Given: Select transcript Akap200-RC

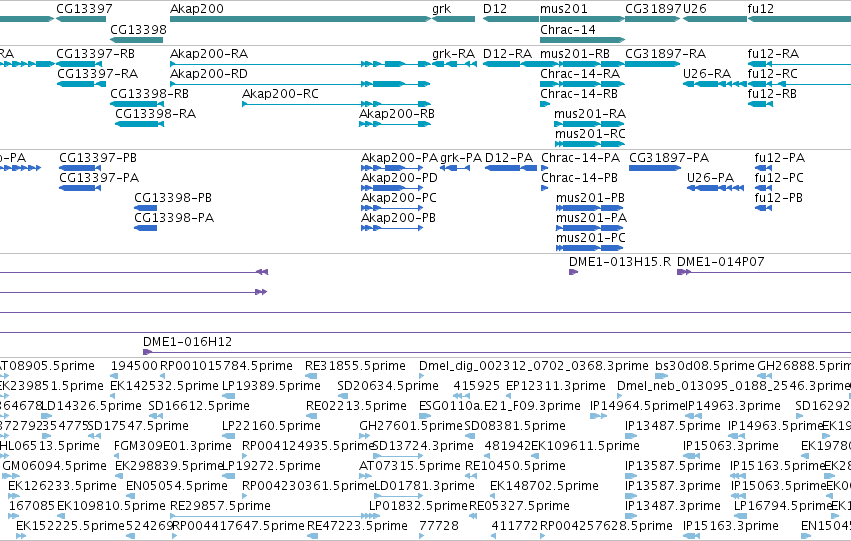Looking at the screenshot, I should pyautogui.click(x=281, y=94).
